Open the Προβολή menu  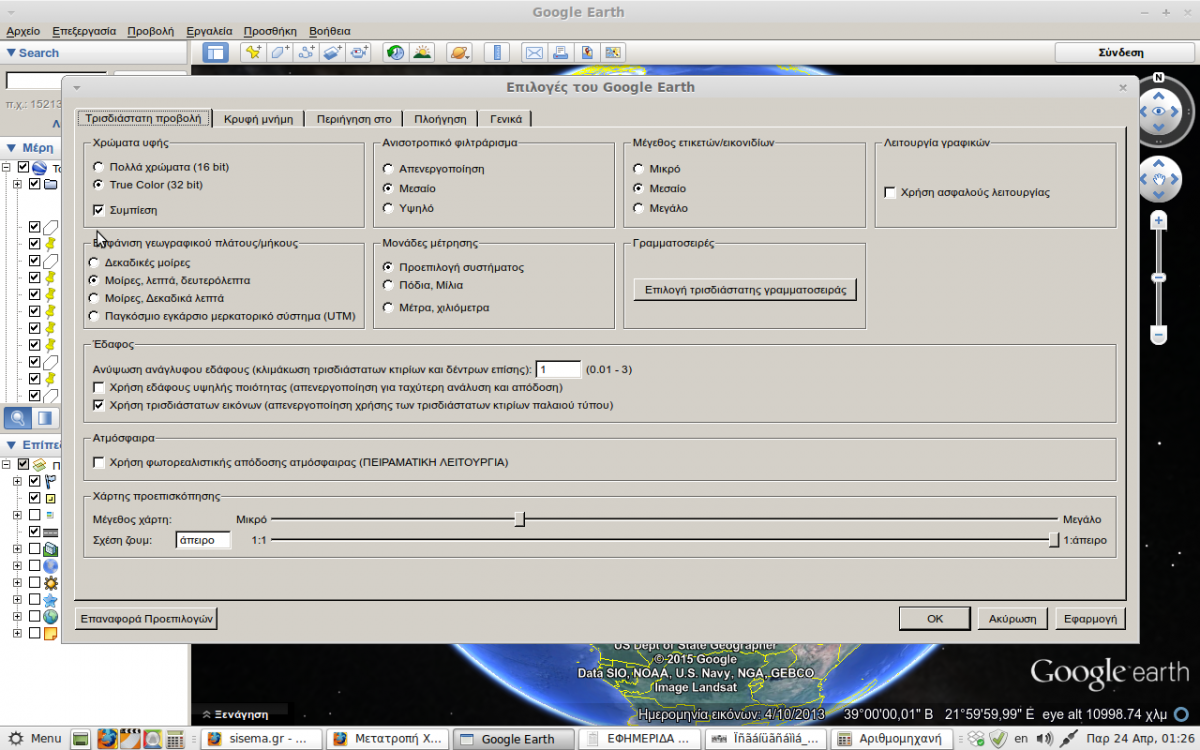click(151, 31)
